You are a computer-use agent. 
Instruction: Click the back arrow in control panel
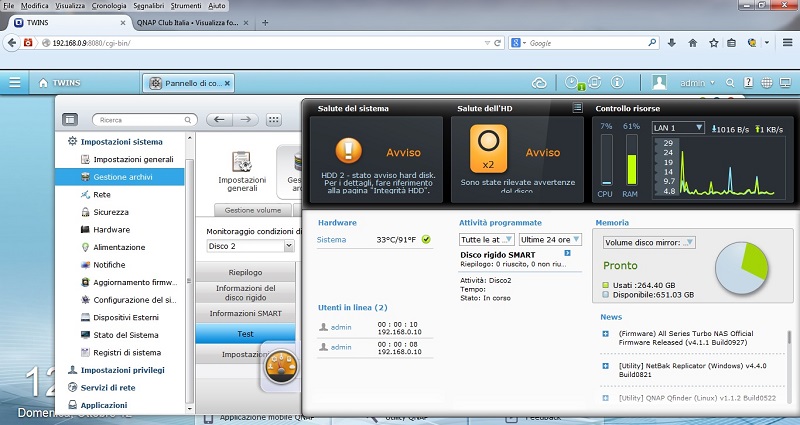[220, 119]
